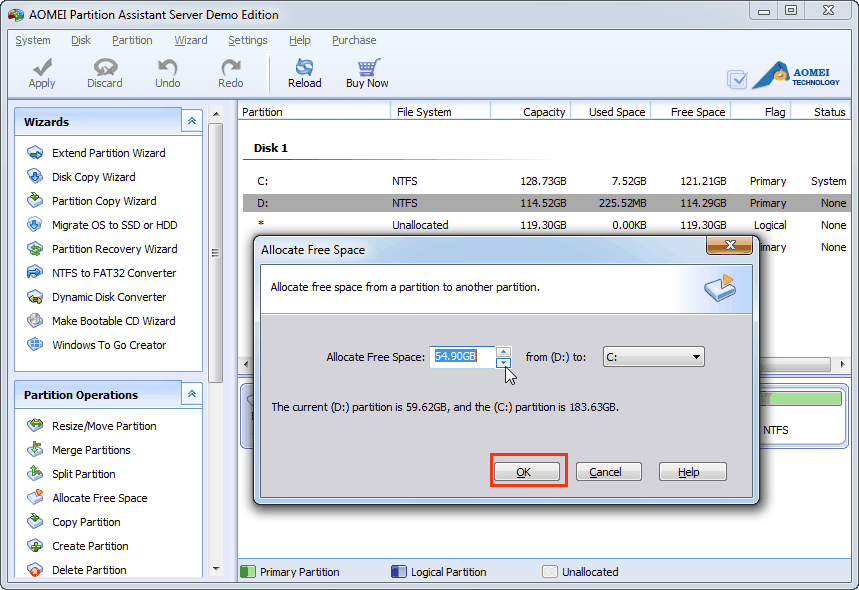Select the C: partition row
This screenshot has height=590, width=859.
(546, 181)
